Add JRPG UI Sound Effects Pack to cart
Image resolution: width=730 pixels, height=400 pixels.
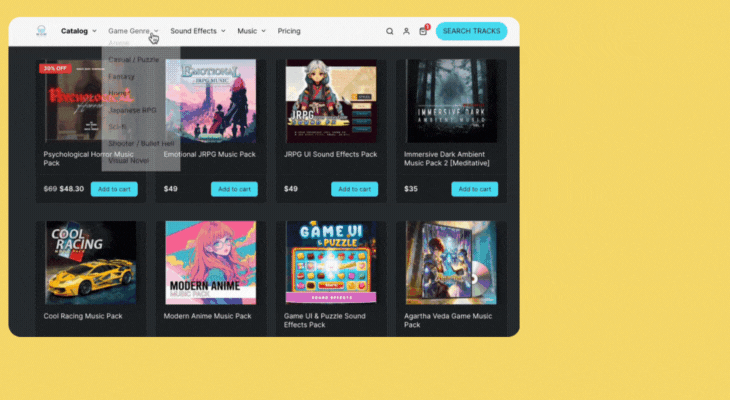354,189
